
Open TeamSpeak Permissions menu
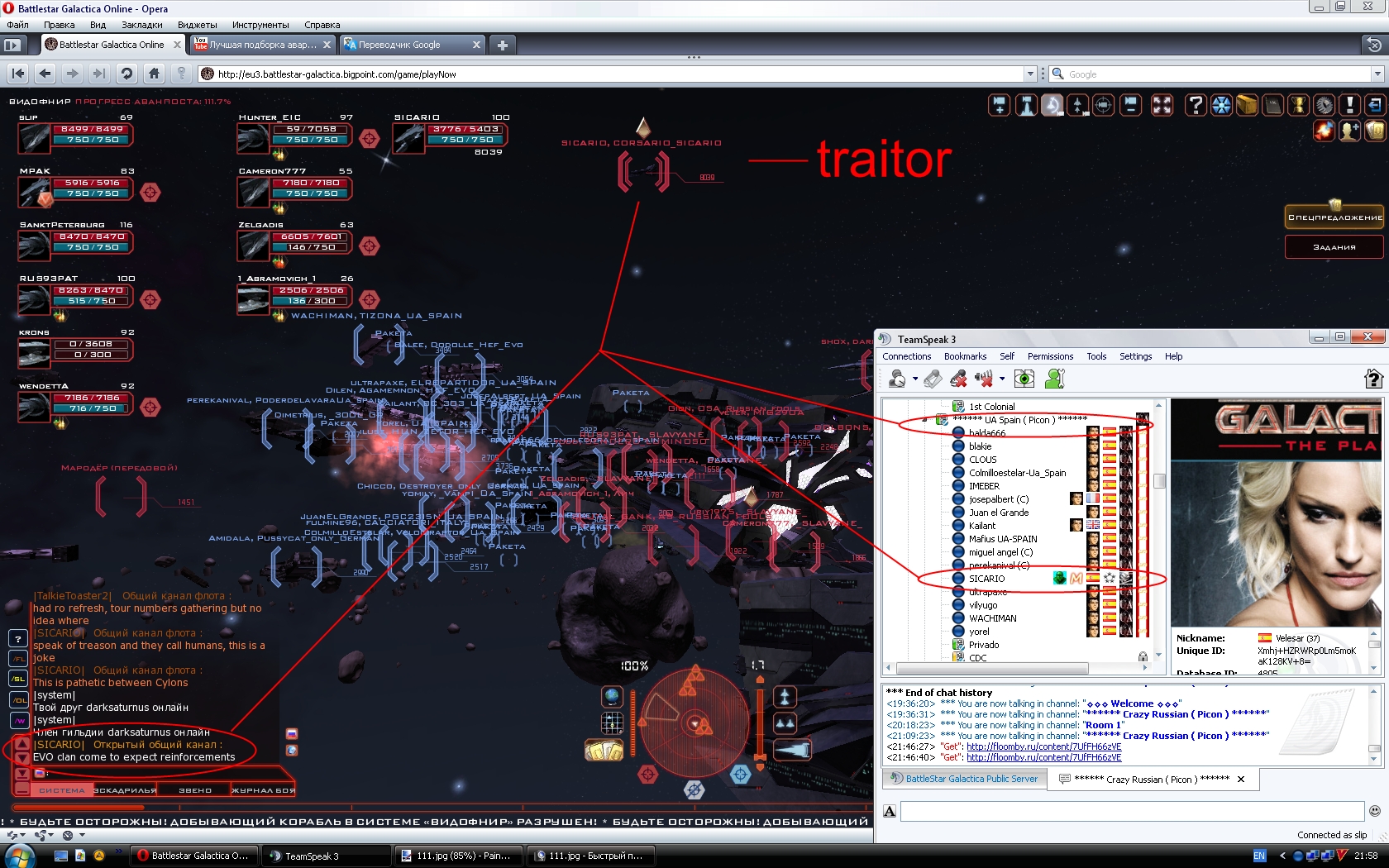(x=1050, y=356)
